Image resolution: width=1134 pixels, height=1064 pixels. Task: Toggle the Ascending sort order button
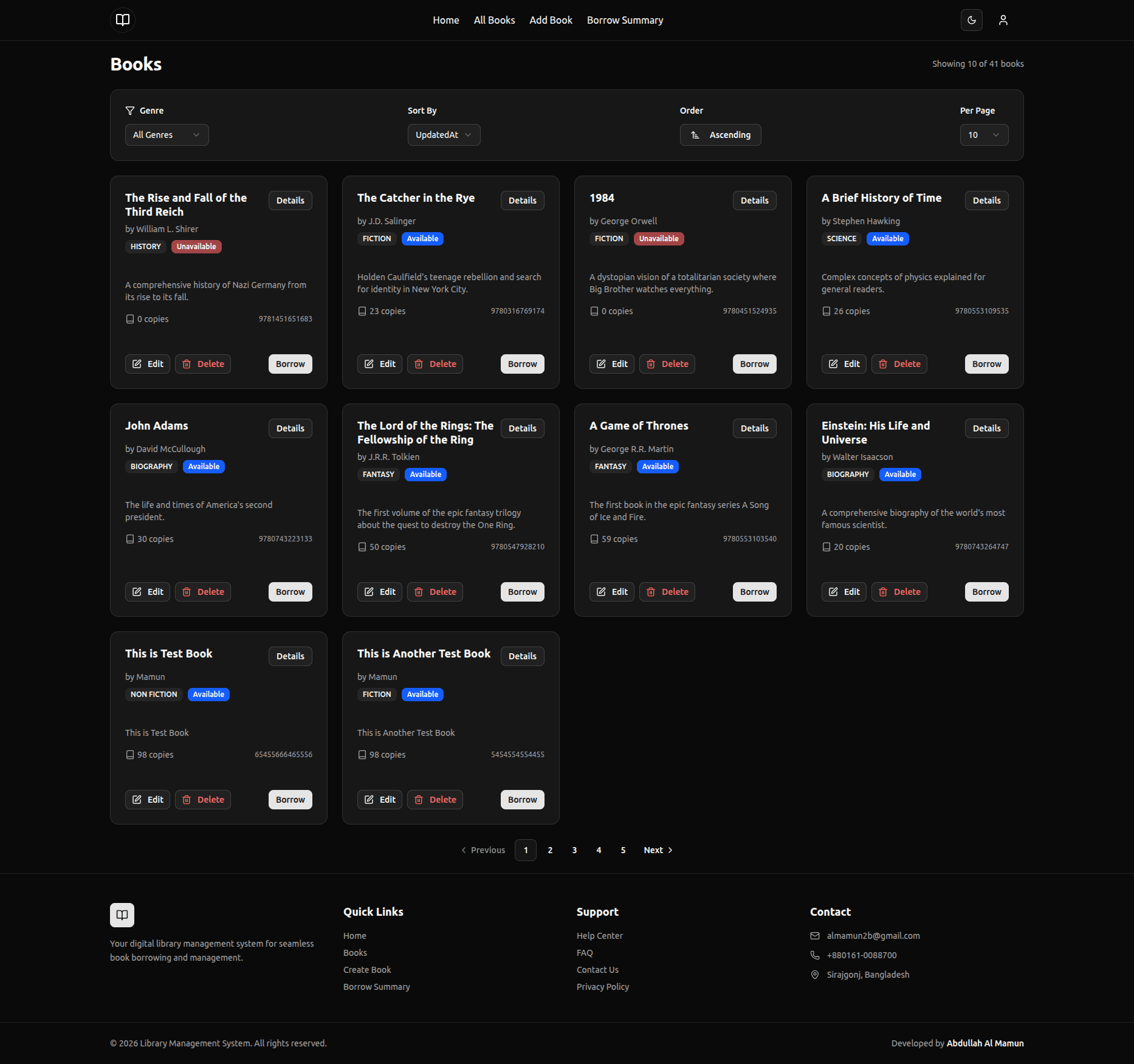pyautogui.click(x=720, y=135)
